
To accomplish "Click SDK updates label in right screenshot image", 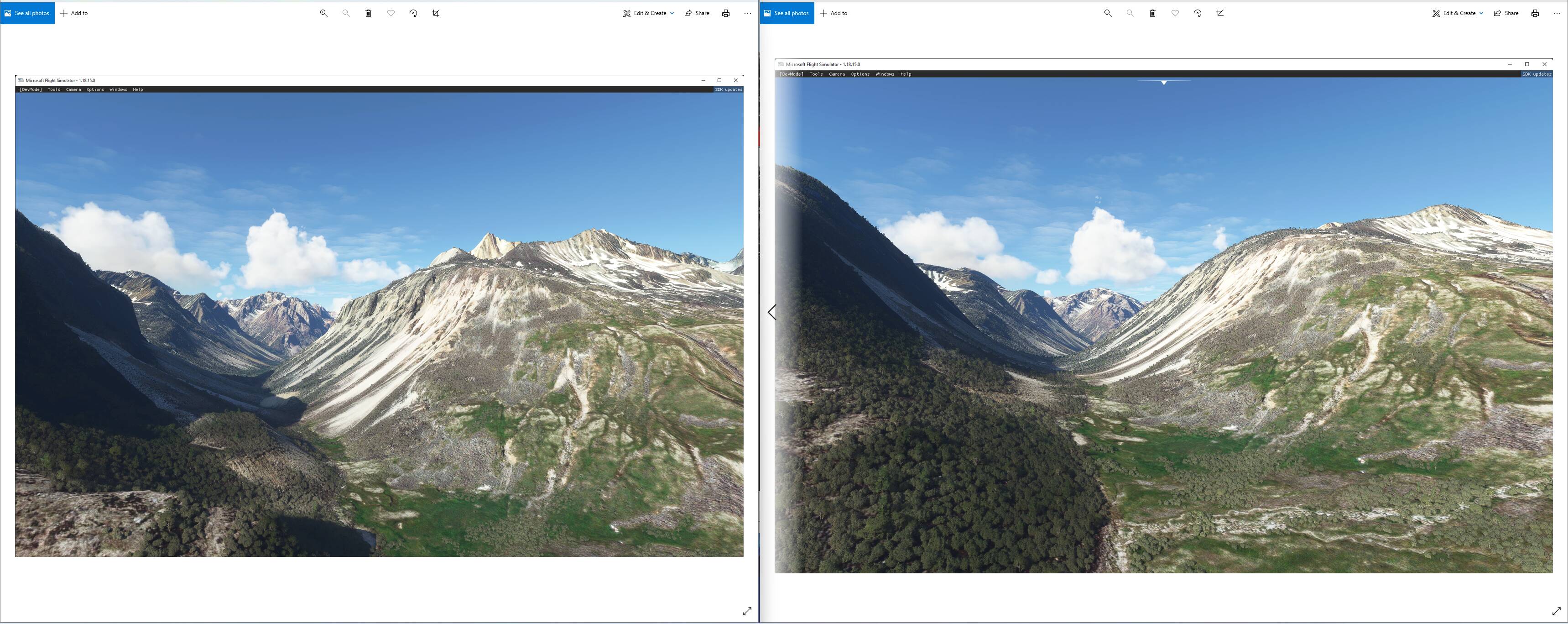I will pos(1537,74).
